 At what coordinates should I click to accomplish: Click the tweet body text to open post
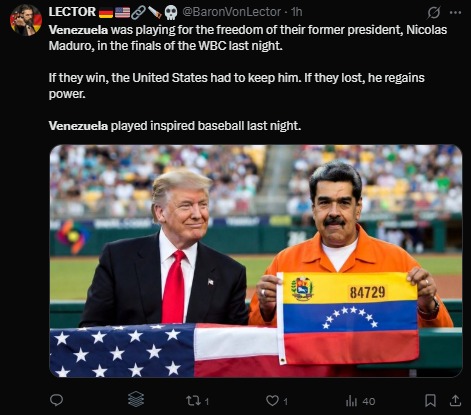tap(248, 78)
